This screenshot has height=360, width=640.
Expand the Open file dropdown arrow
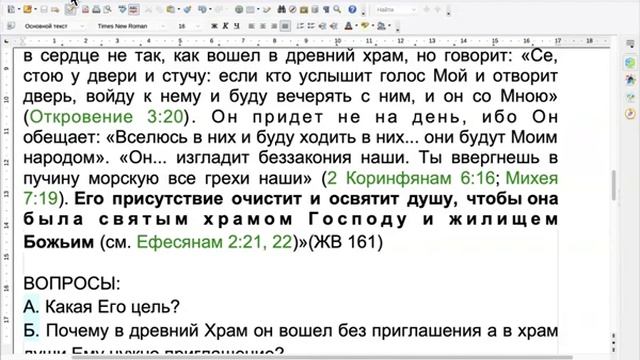click(36, 9)
